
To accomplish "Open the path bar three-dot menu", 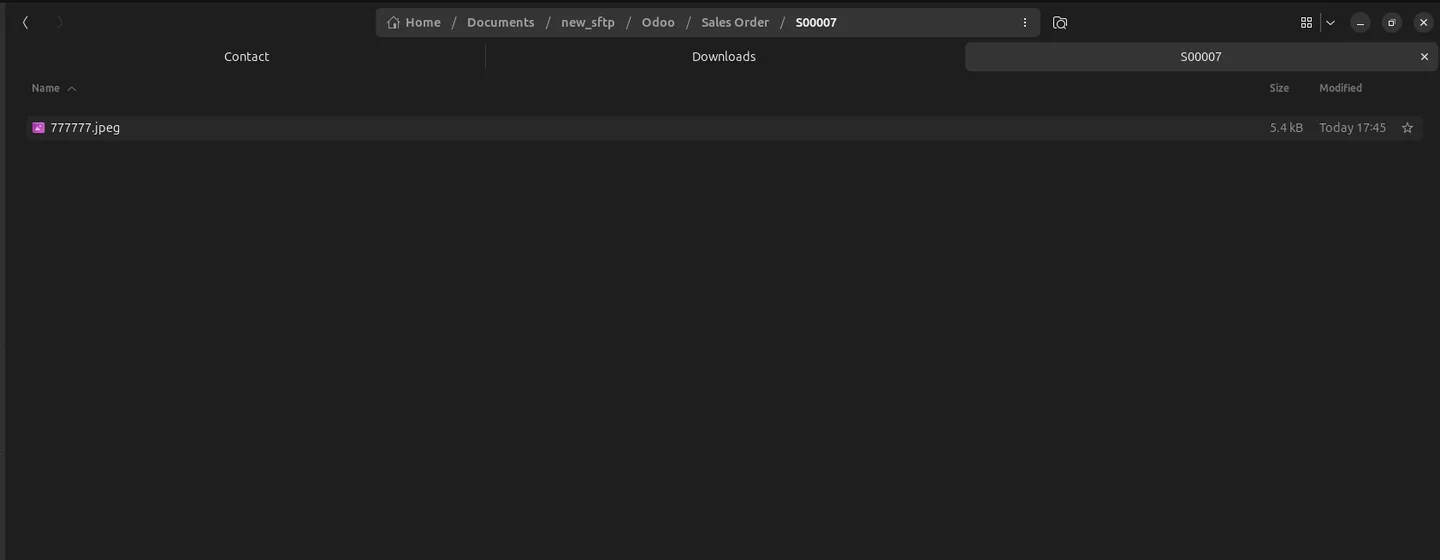I will click(x=1025, y=22).
